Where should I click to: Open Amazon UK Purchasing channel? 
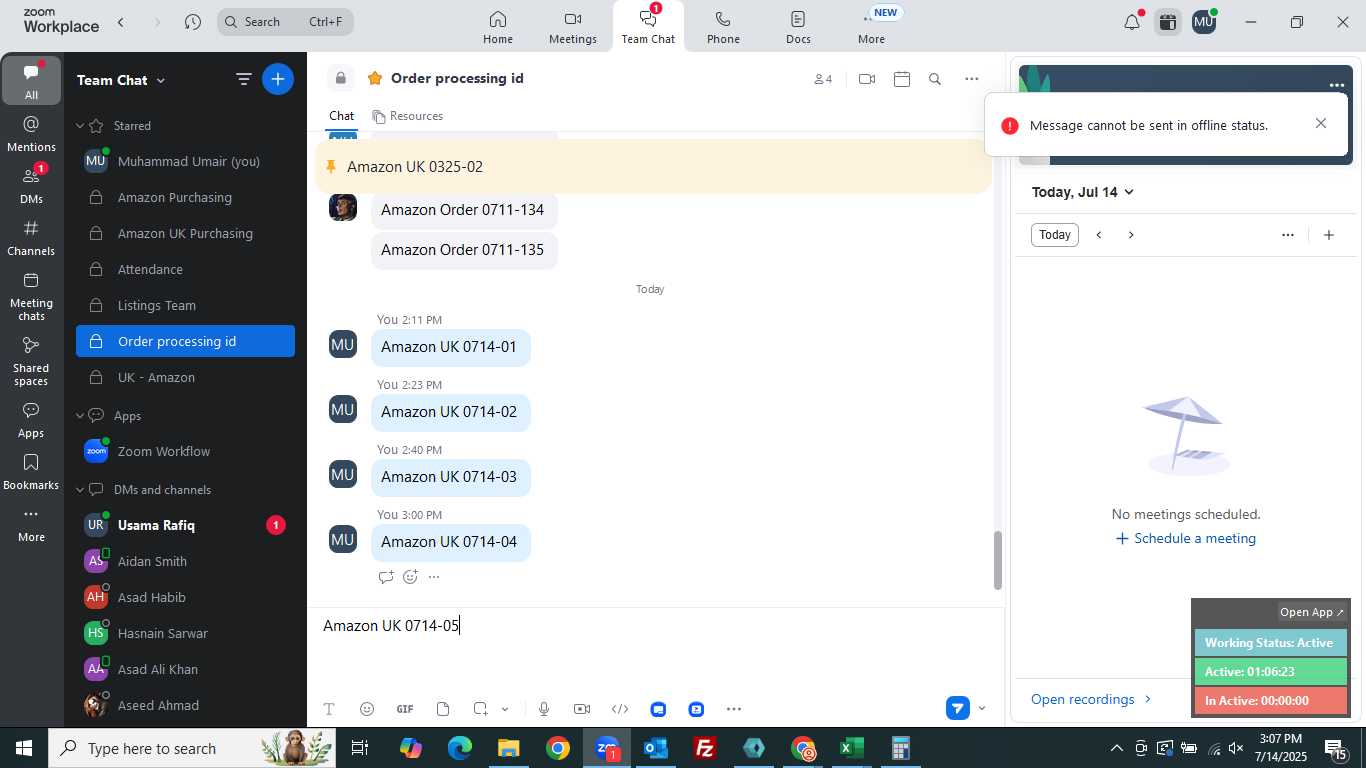click(185, 234)
